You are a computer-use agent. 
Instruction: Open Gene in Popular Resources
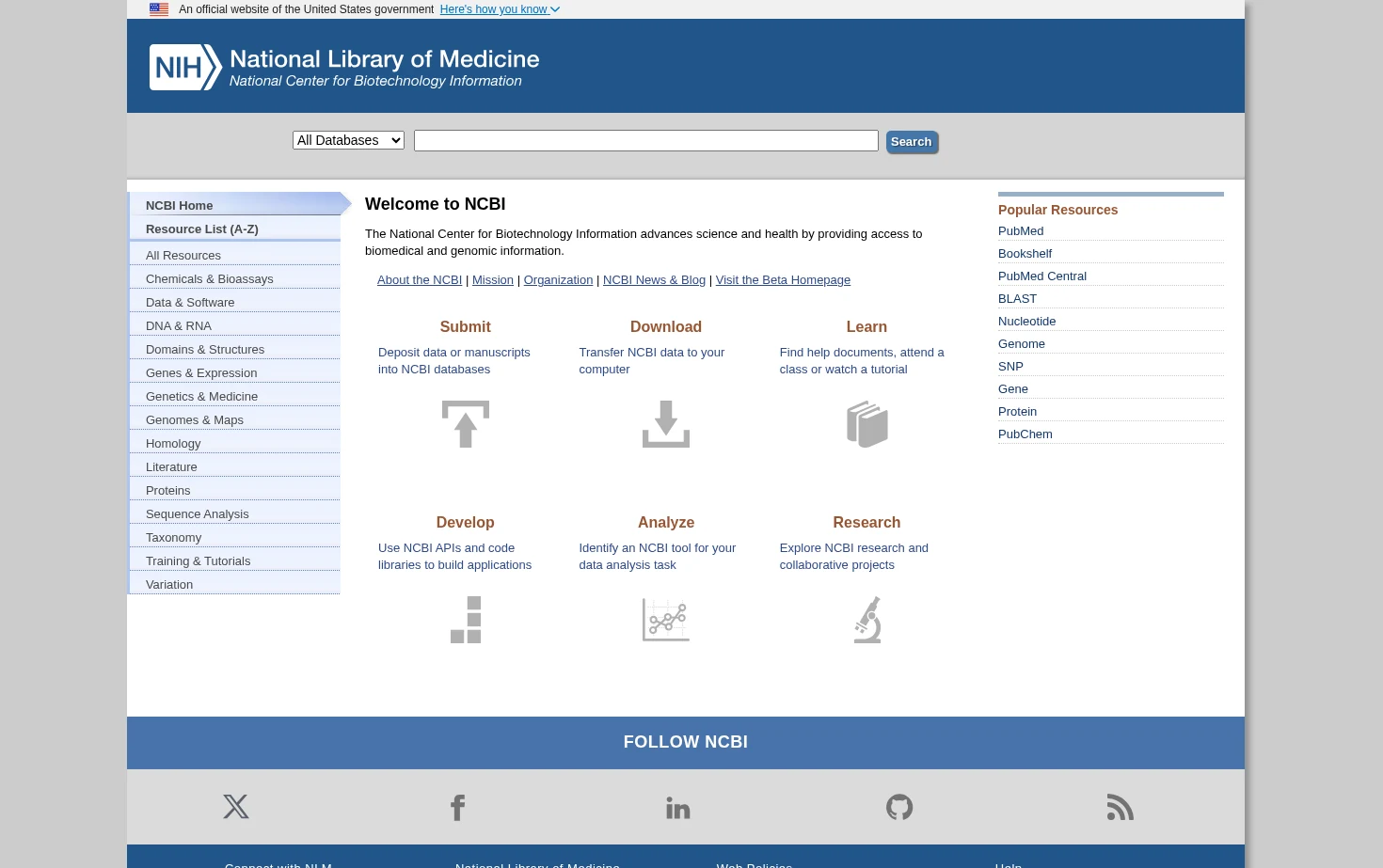1013,389
